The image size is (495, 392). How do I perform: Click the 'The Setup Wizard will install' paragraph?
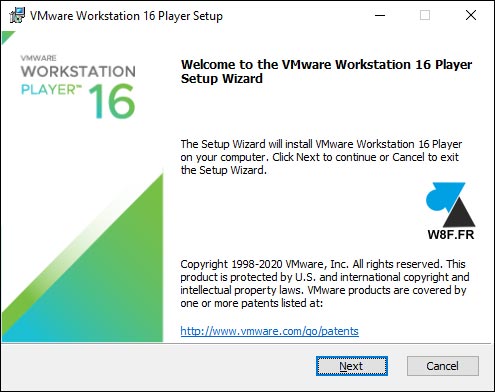(x=321, y=157)
